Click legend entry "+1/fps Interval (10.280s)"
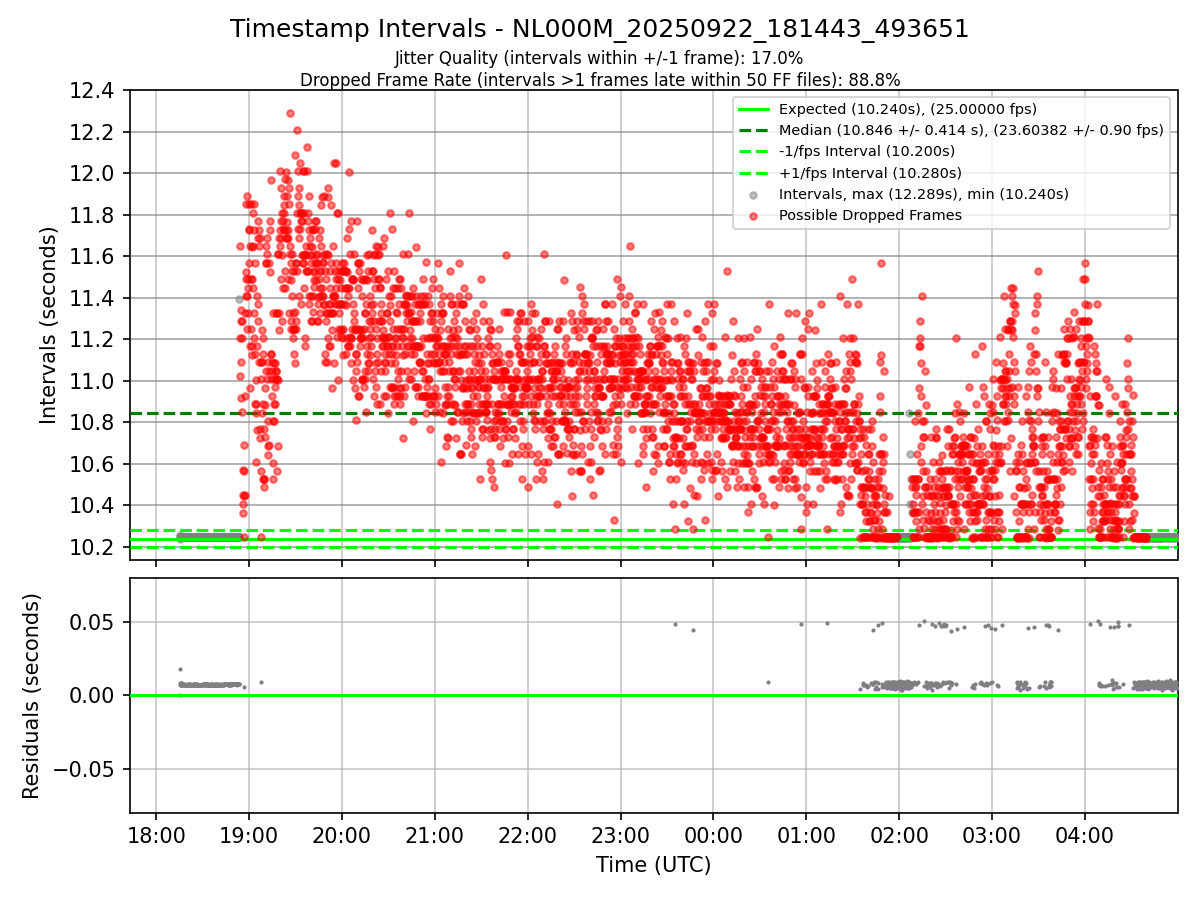The image size is (1200, 900). click(868, 172)
